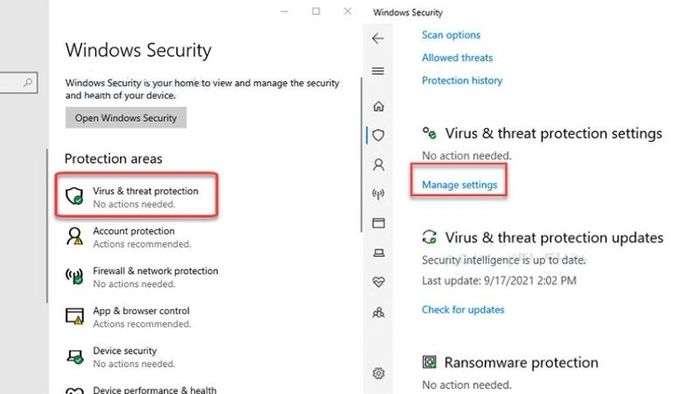Open Device security laptop sidebar icon
This screenshot has height=394, width=700.
(x=379, y=253)
